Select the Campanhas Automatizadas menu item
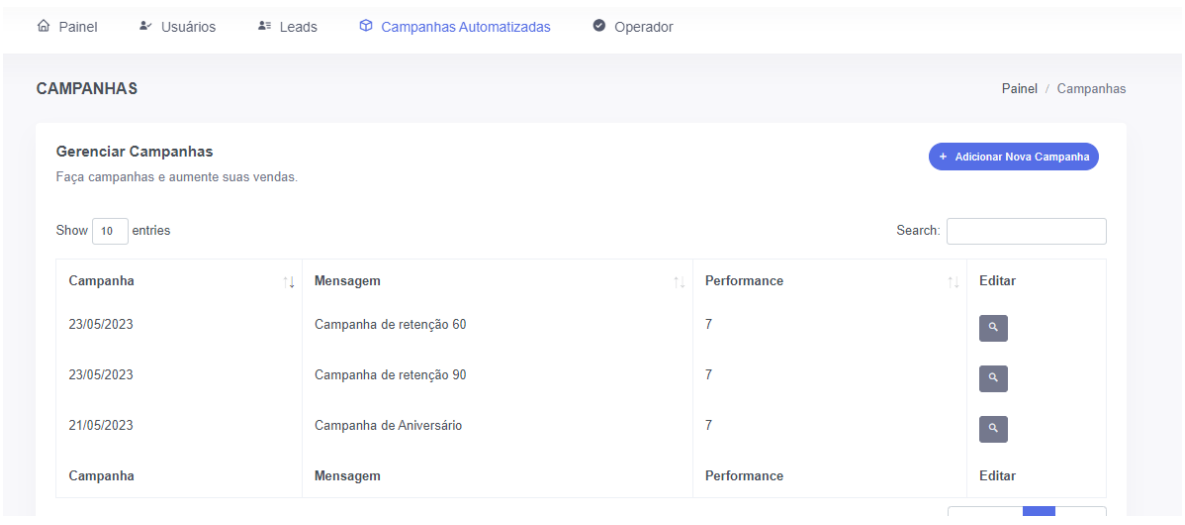The height and width of the screenshot is (525, 1185). pyautogui.click(x=465, y=27)
